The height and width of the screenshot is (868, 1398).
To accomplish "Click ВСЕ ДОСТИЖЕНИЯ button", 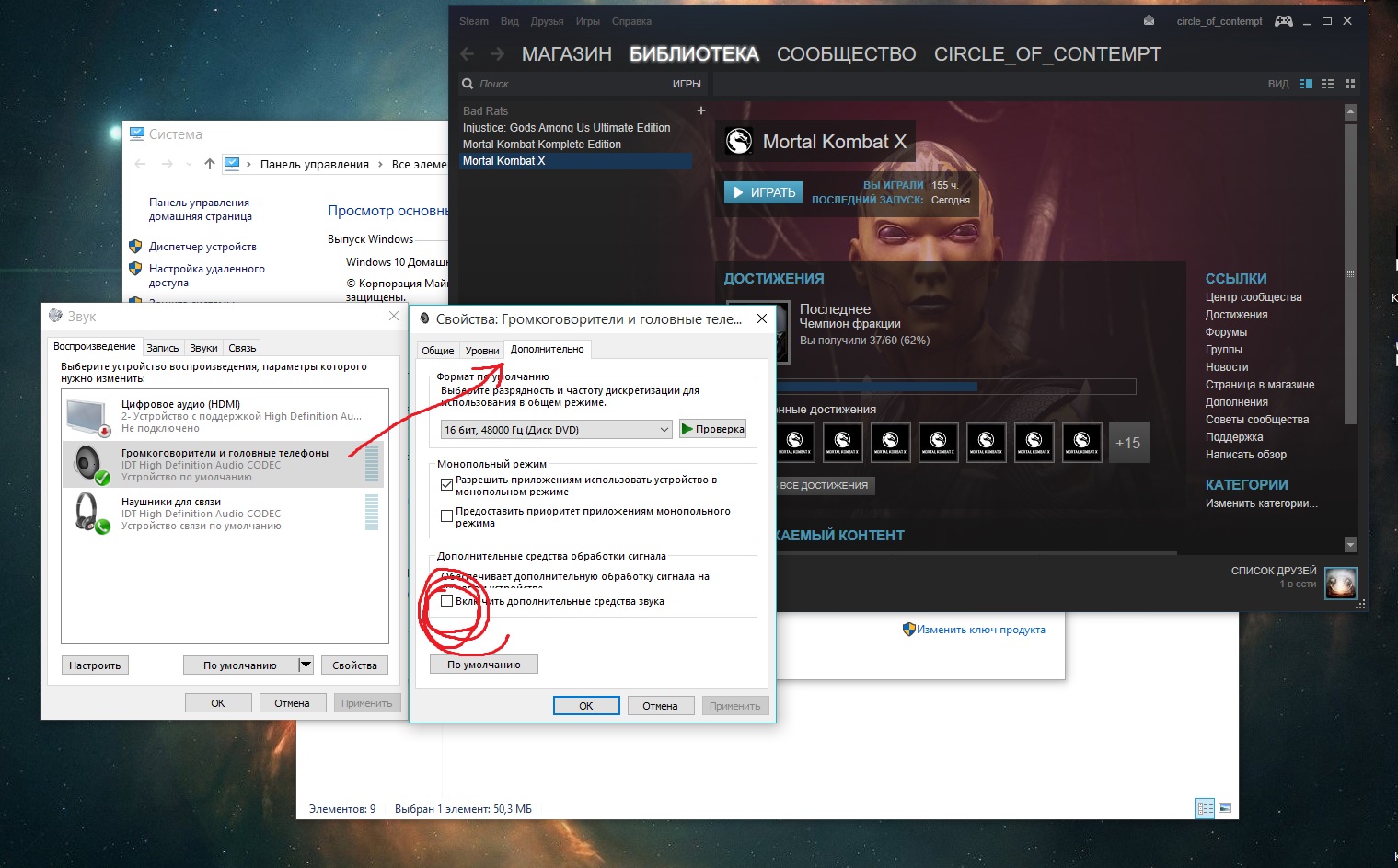I will point(824,485).
